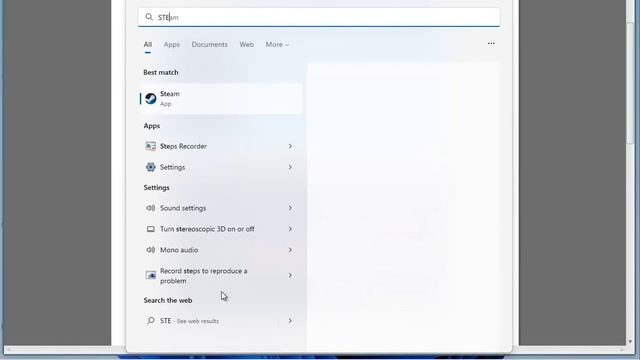The height and width of the screenshot is (360, 640).
Task: Click the Record steps icon
Action: coord(151,276)
